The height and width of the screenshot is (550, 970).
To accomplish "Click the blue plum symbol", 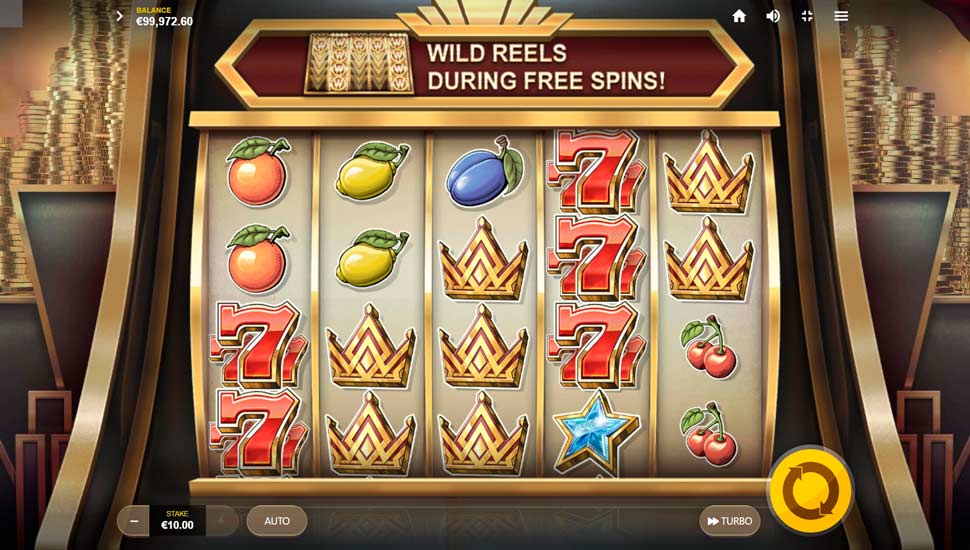I will point(484,172).
